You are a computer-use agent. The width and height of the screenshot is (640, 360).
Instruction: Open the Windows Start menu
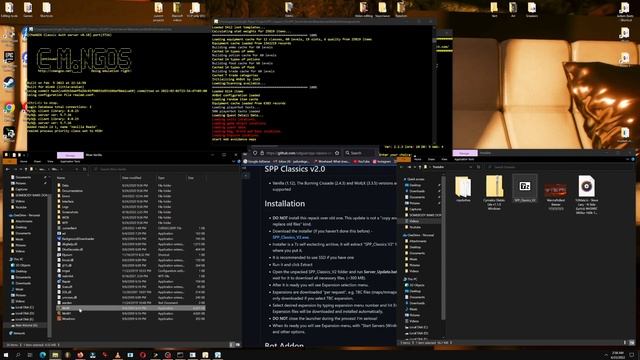pos(6,355)
